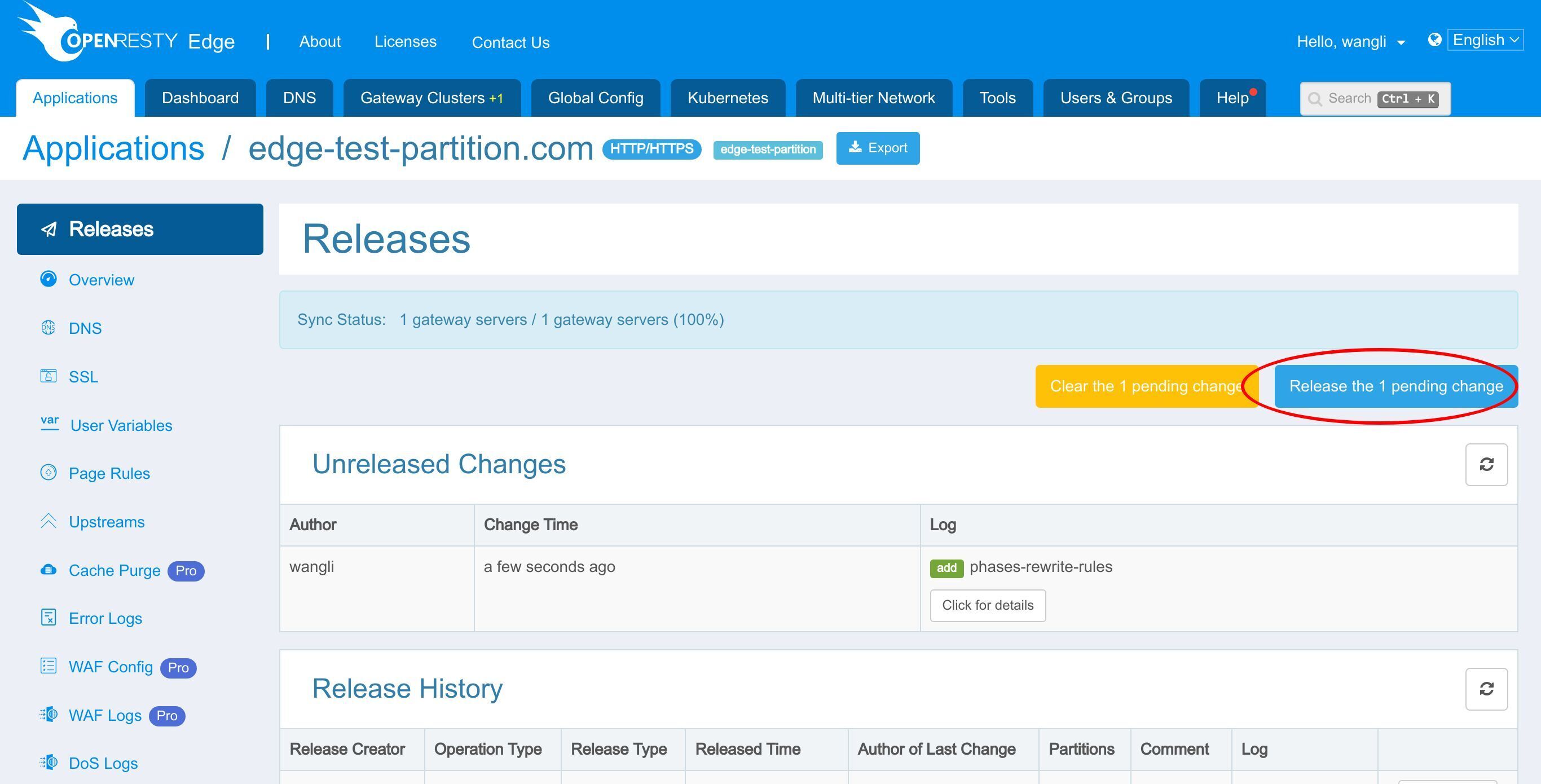Click the Releases paper-plane icon in sidebar
Viewport: 1541px width, 784px height.
pos(49,230)
